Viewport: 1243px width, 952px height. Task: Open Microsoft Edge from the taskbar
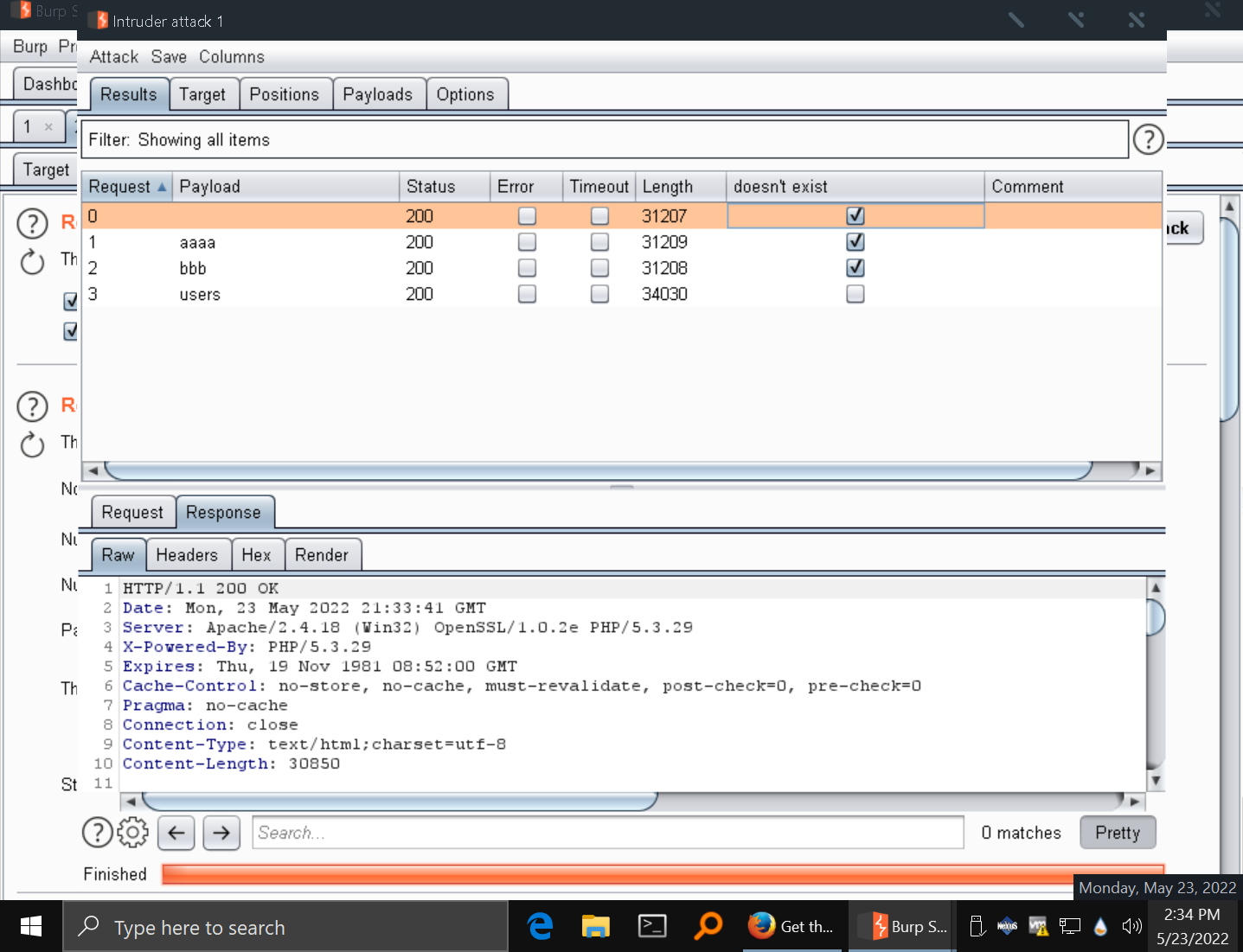pos(541,926)
